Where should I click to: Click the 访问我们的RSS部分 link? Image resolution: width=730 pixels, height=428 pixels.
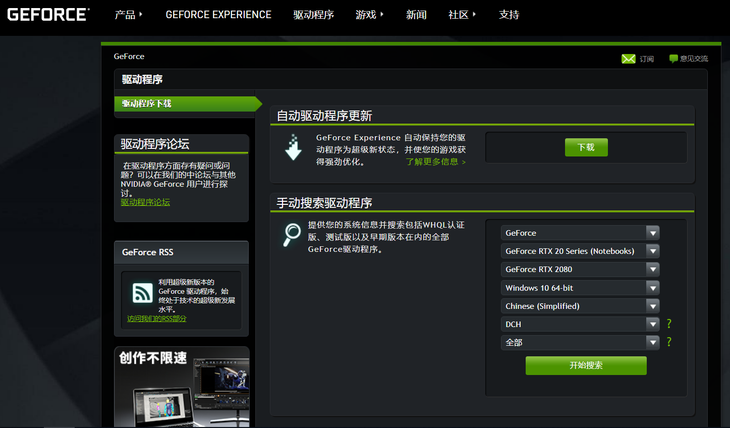pos(156,319)
